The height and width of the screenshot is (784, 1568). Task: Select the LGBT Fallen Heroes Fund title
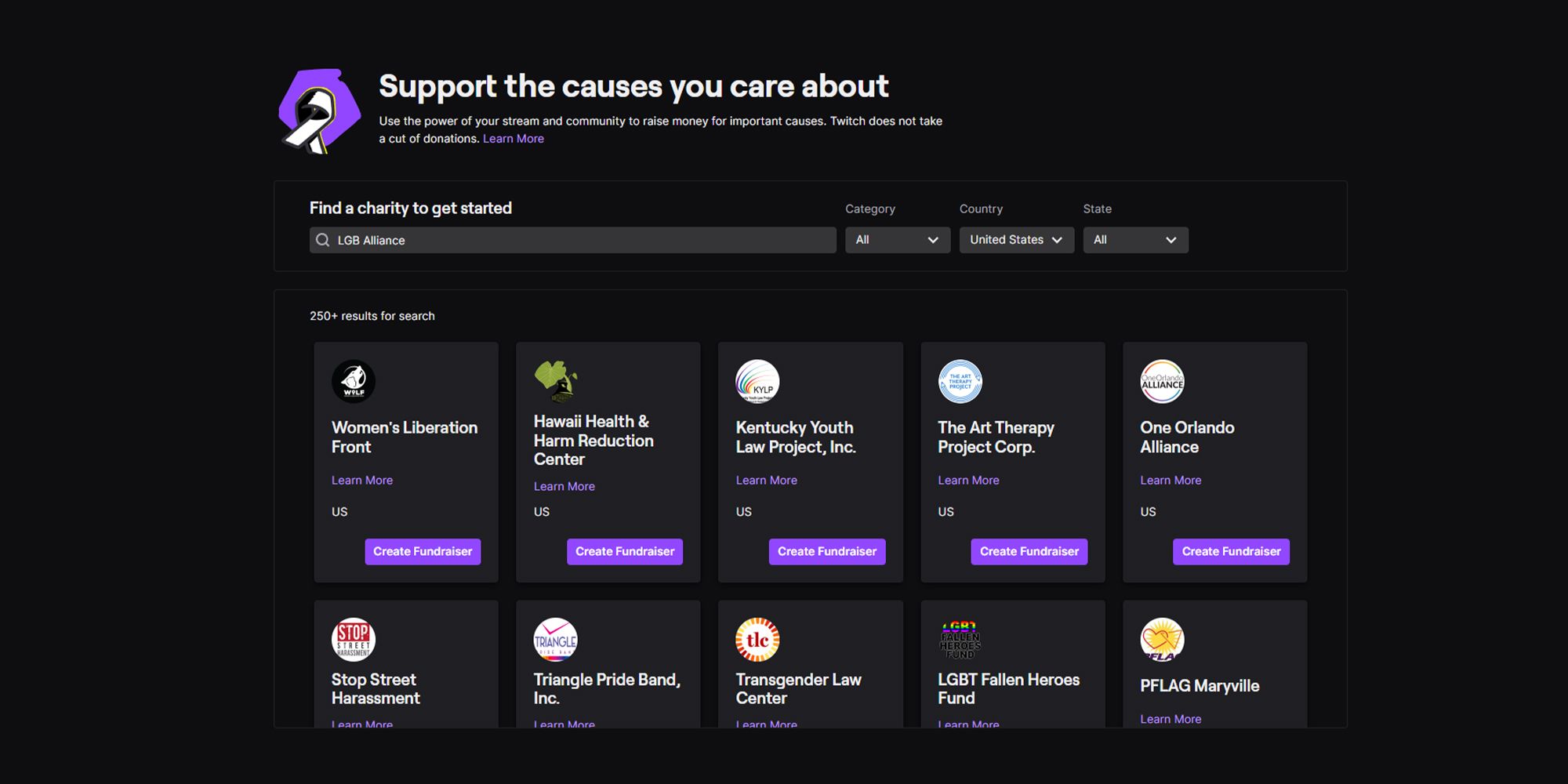pos(1009,688)
